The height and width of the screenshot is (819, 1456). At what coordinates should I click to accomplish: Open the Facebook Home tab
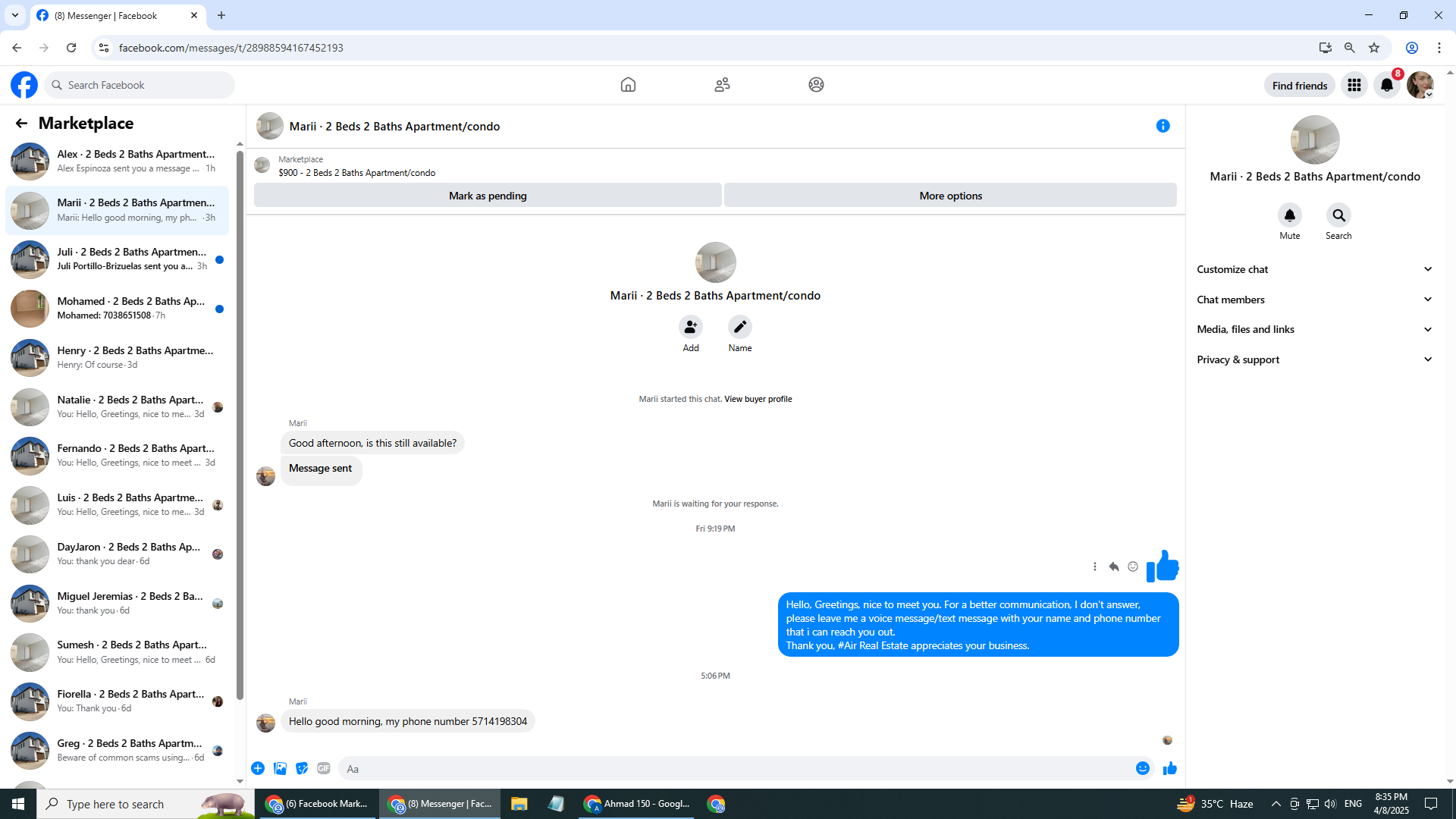click(x=628, y=85)
